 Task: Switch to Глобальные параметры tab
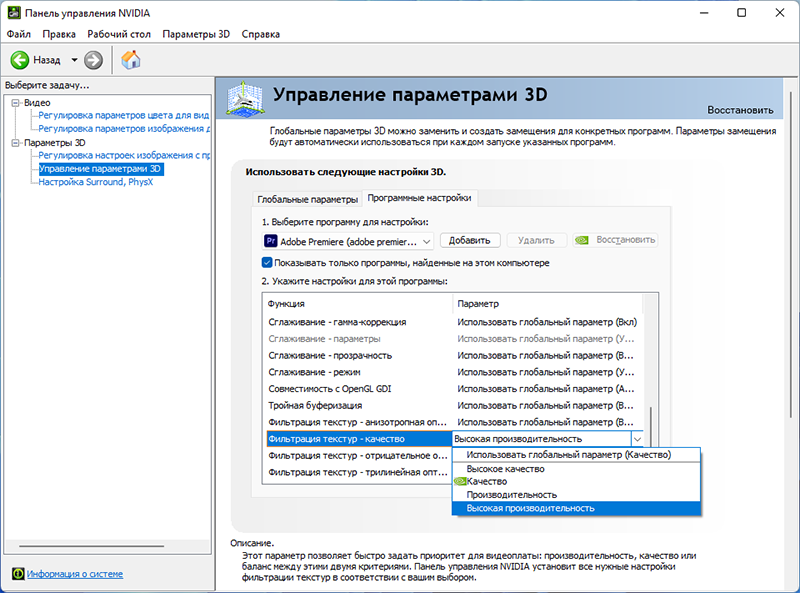(307, 199)
